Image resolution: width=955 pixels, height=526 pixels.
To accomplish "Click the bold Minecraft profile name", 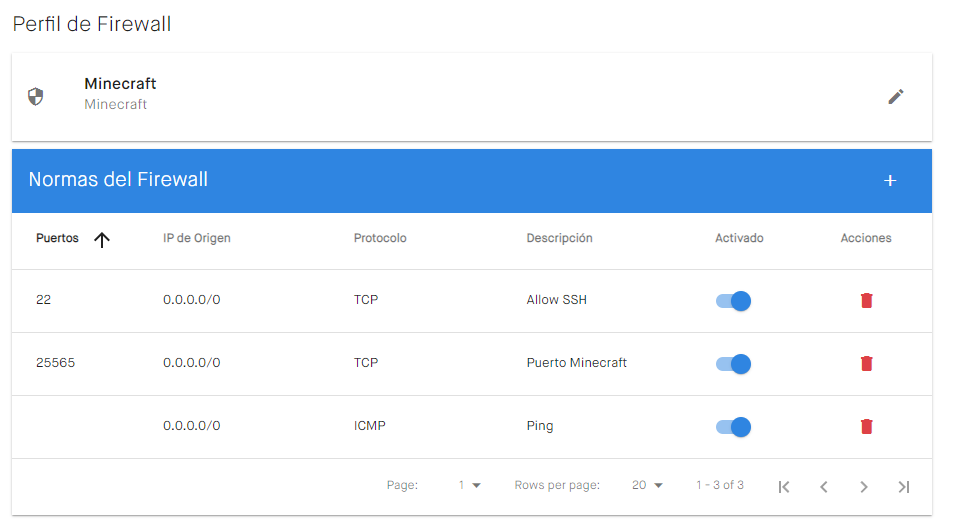I will (120, 83).
